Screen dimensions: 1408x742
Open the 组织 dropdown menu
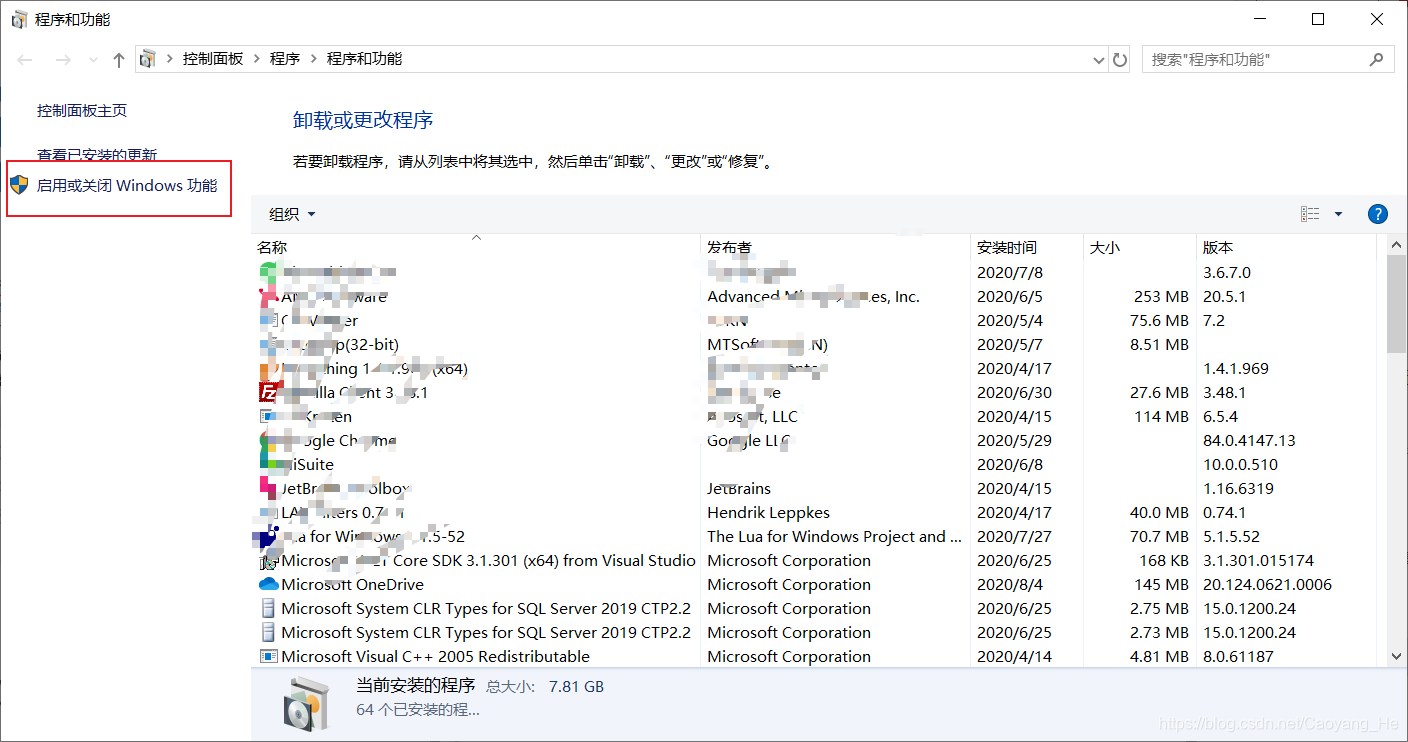coord(292,214)
